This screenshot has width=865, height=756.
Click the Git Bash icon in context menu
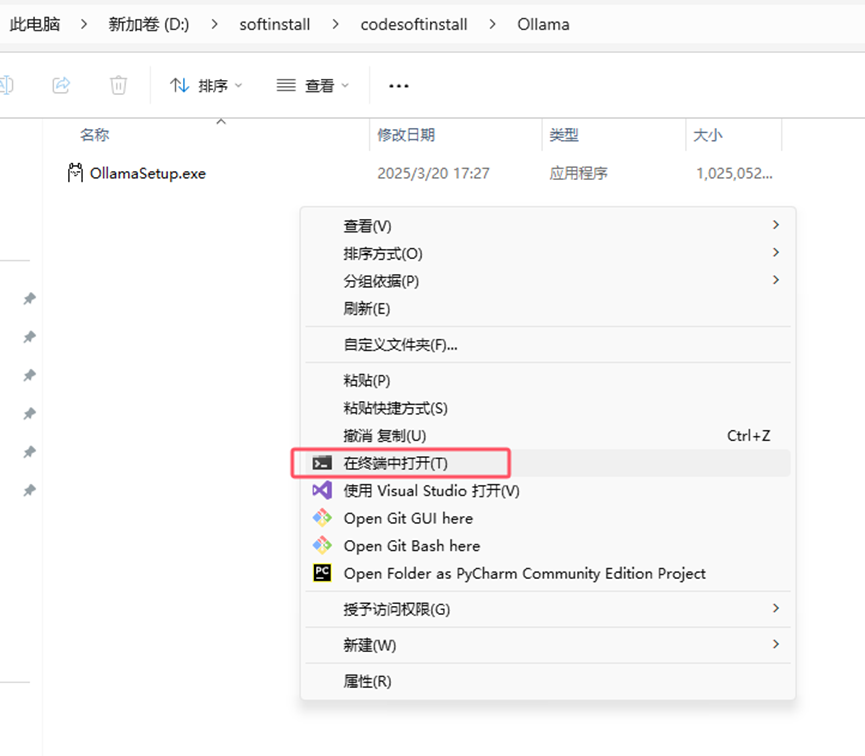pyautogui.click(x=322, y=546)
